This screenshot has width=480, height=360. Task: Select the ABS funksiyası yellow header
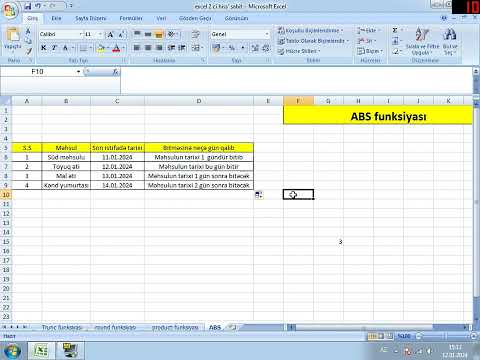pyautogui.click(x=378, y=116)
